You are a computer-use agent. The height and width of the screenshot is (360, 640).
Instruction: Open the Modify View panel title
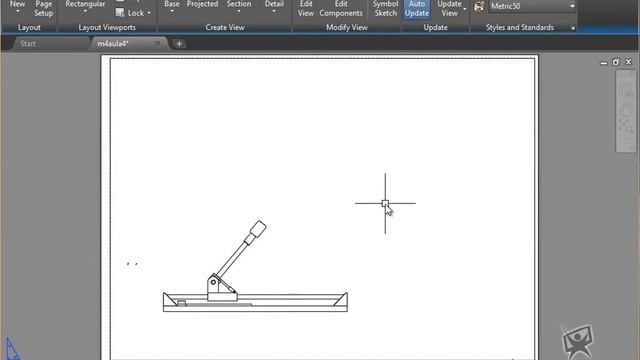click(x=347, y=27)
